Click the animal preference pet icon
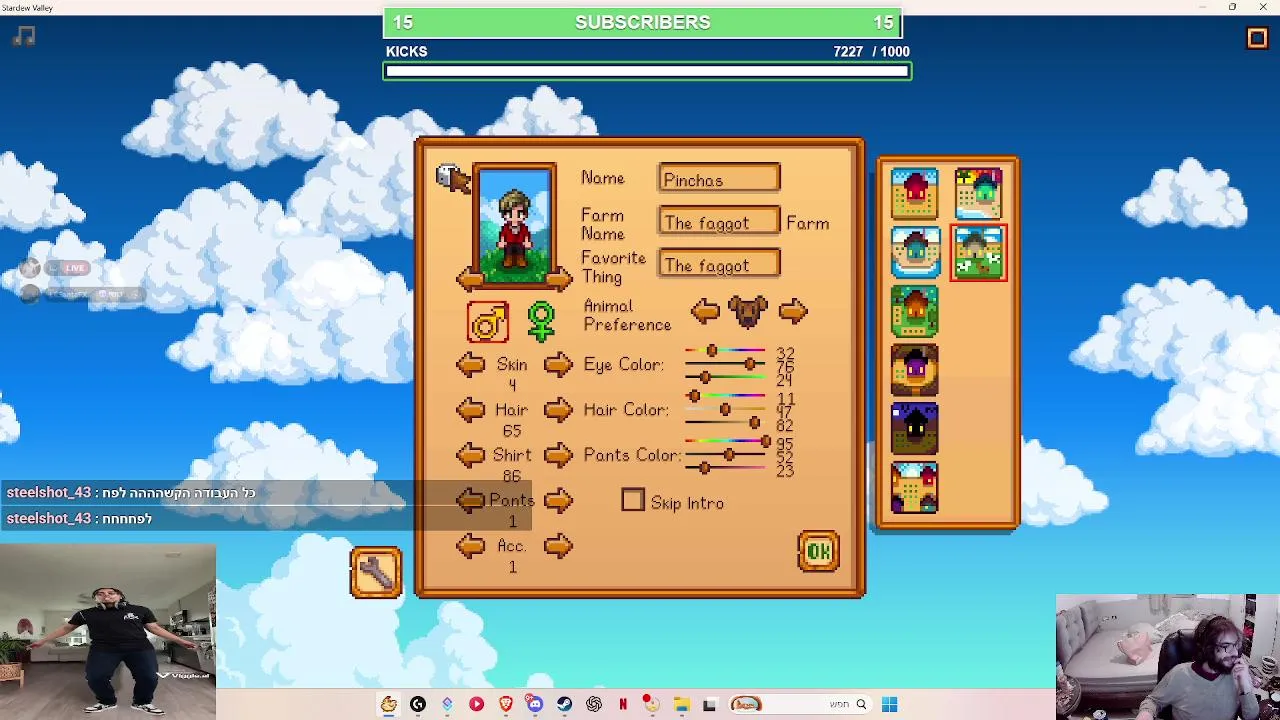Image resolution: width=1280 pixels, height=720 pixels. [748, 311]
